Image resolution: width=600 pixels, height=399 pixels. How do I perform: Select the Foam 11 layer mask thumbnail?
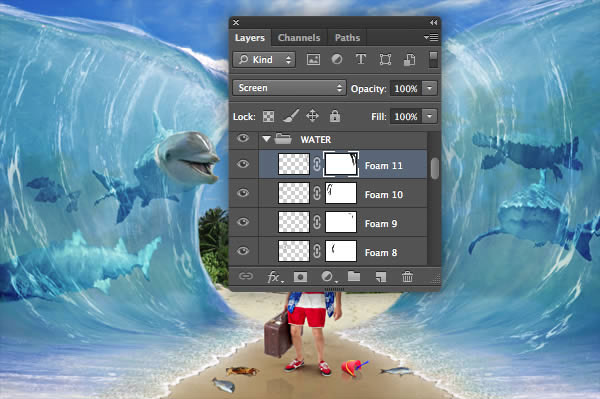point(341,164)
